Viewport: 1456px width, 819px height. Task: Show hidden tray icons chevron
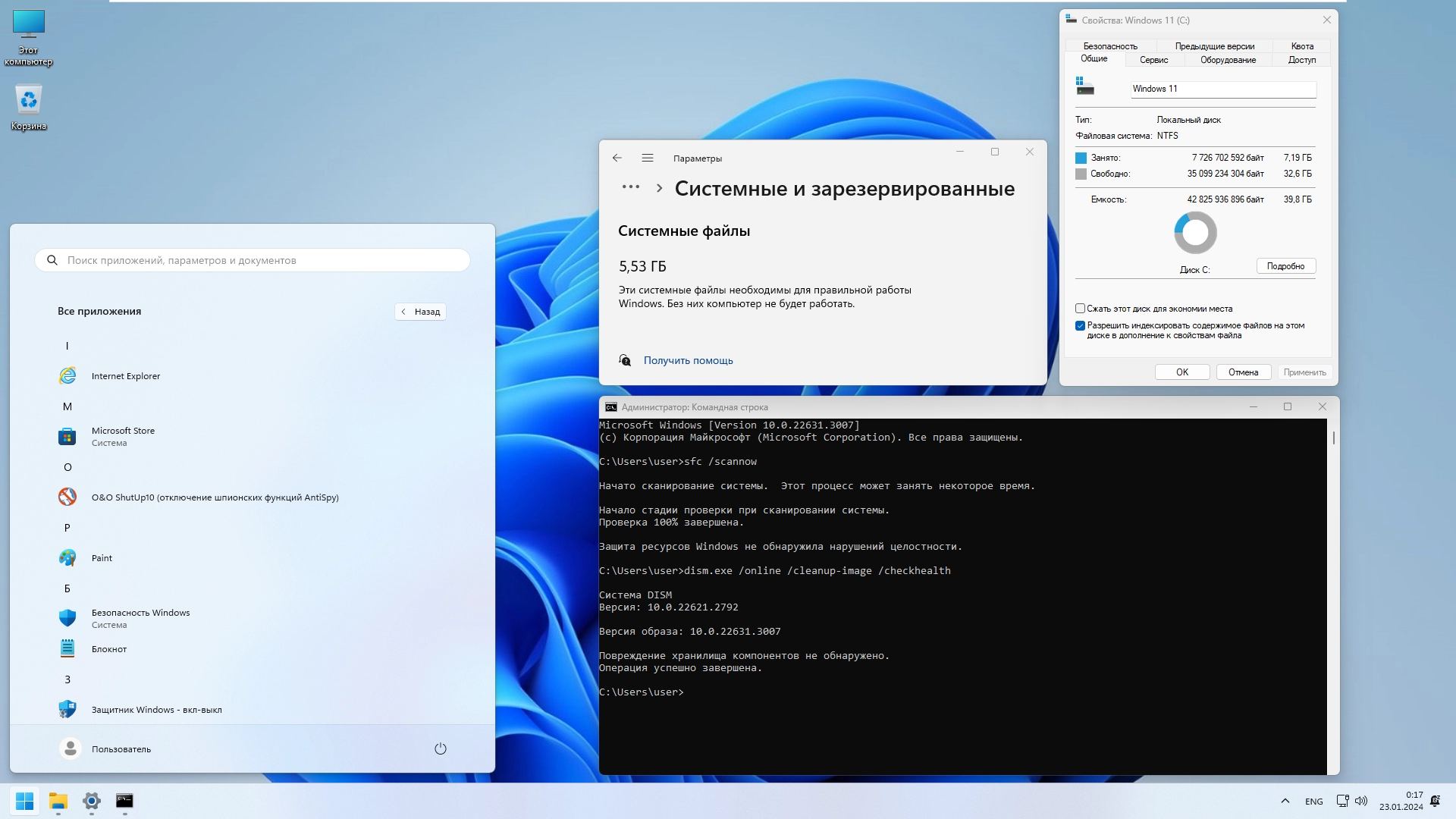1285,802
